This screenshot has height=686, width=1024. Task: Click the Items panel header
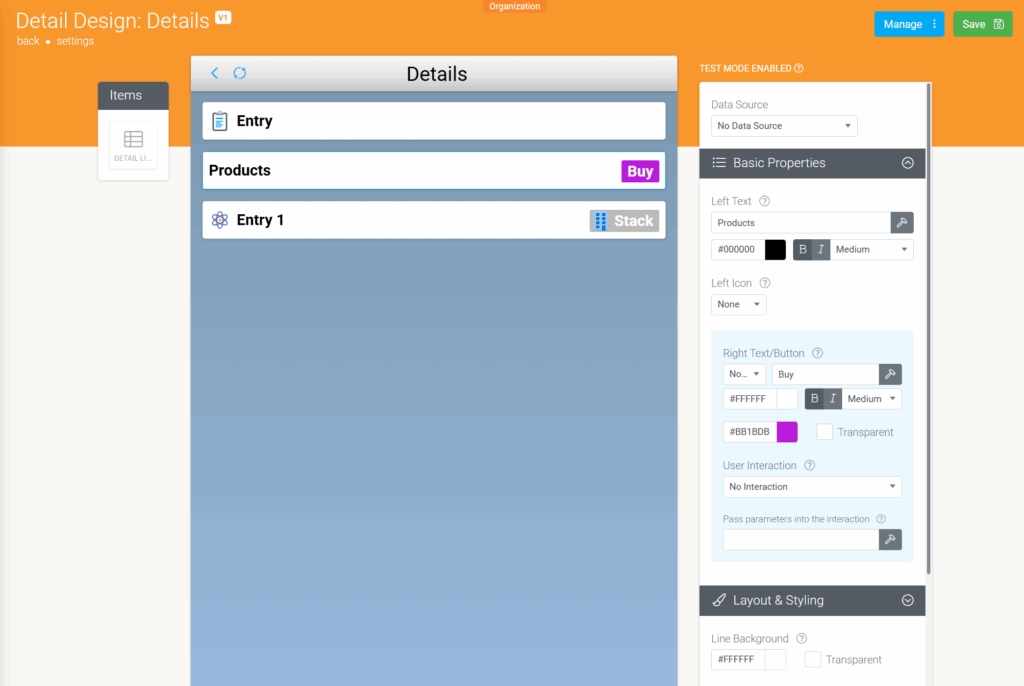[133, 95]
